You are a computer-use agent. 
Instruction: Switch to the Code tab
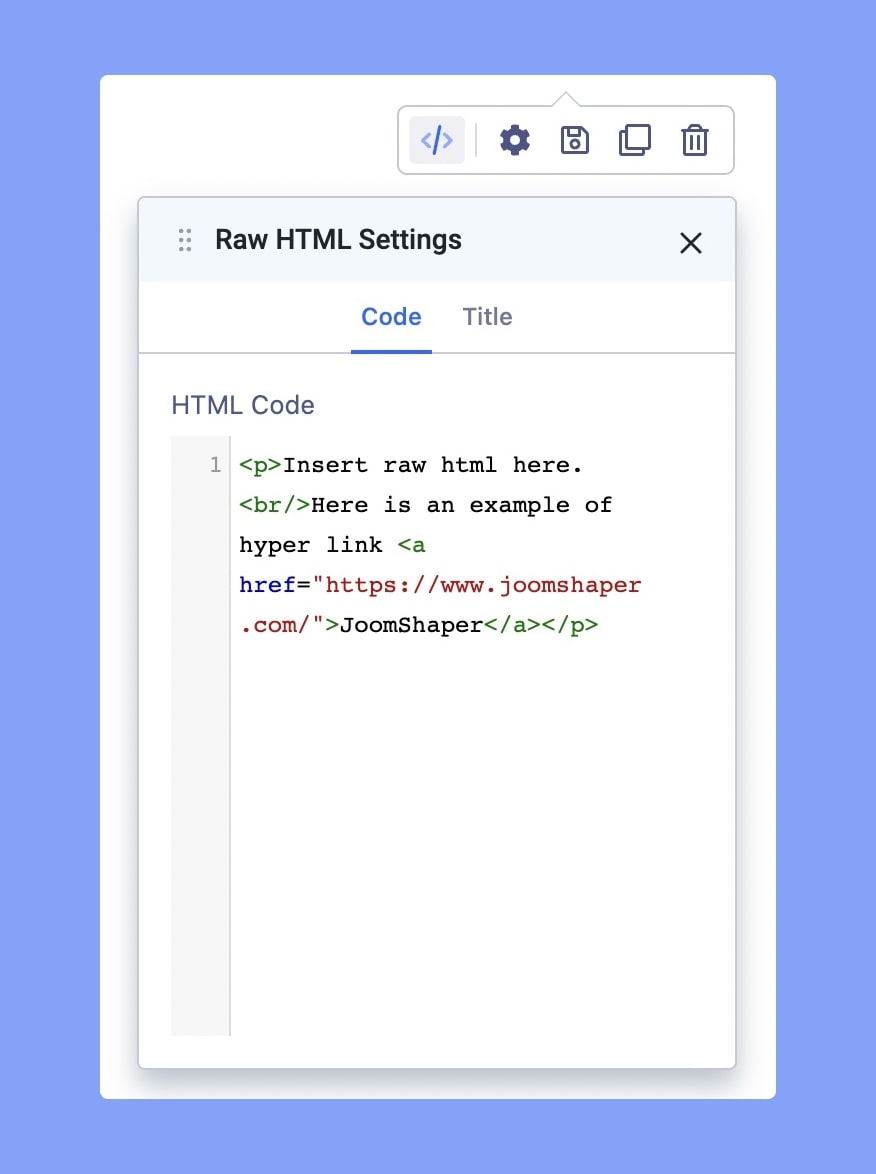[391, 317]
